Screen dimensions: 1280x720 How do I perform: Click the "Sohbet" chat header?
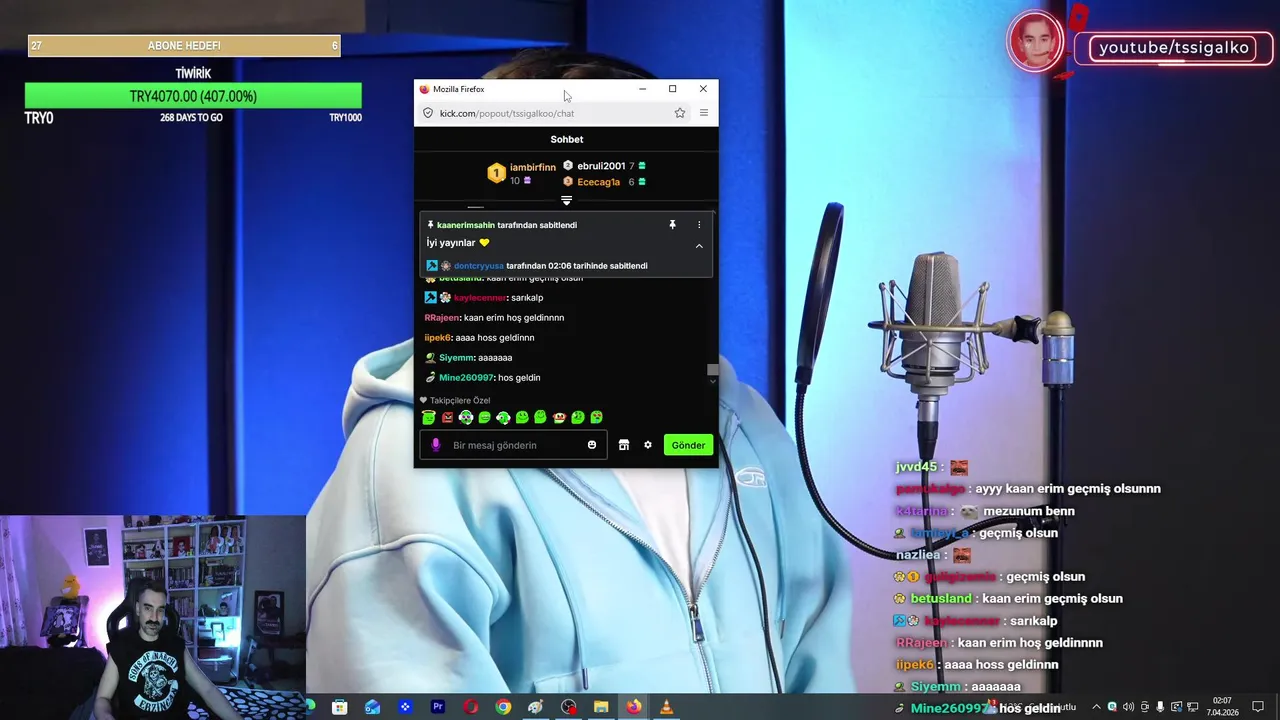(566, 139)
